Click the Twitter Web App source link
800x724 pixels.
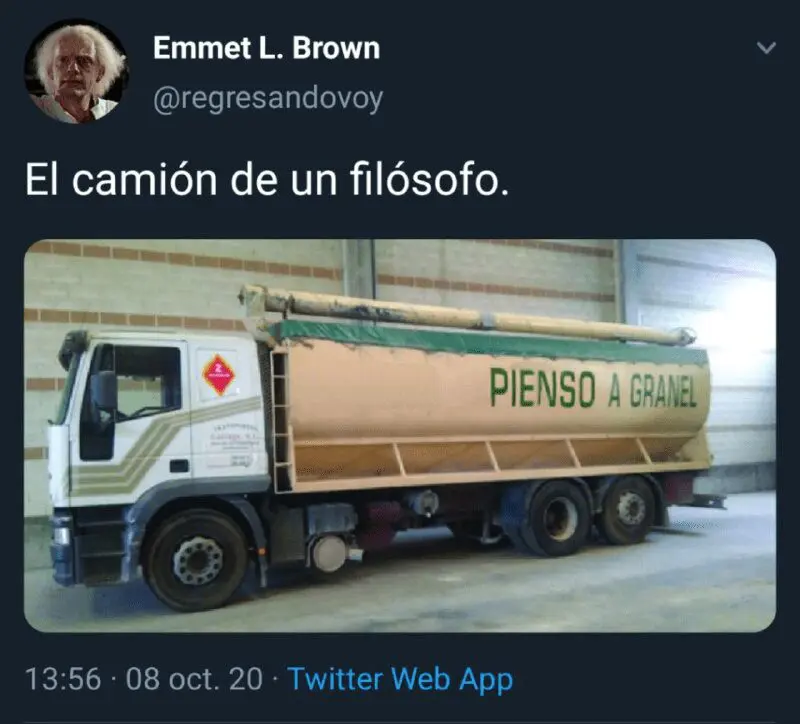(401, 679)
